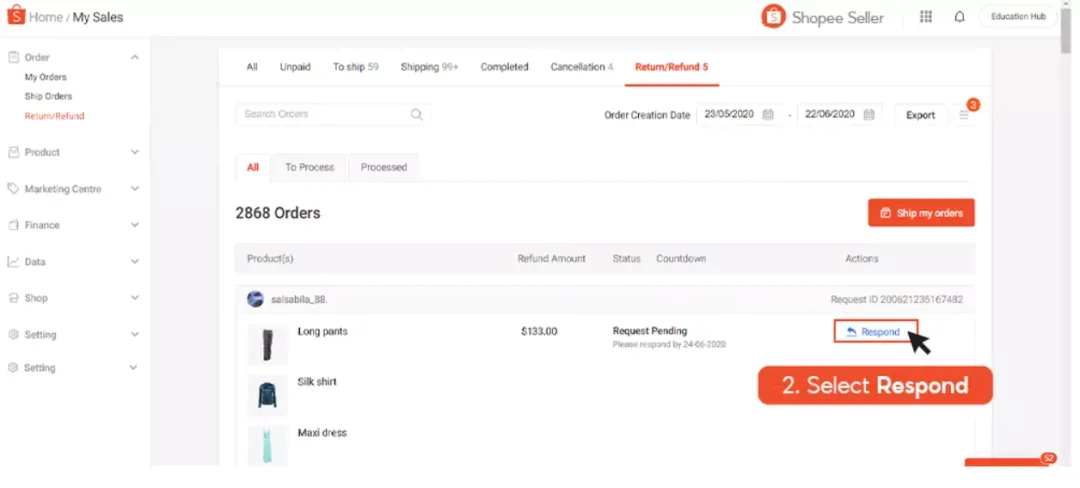Click the Shopee Seller logo
Image resolution: width=1080 pixels, height=488 pixels.
(823, 17)
